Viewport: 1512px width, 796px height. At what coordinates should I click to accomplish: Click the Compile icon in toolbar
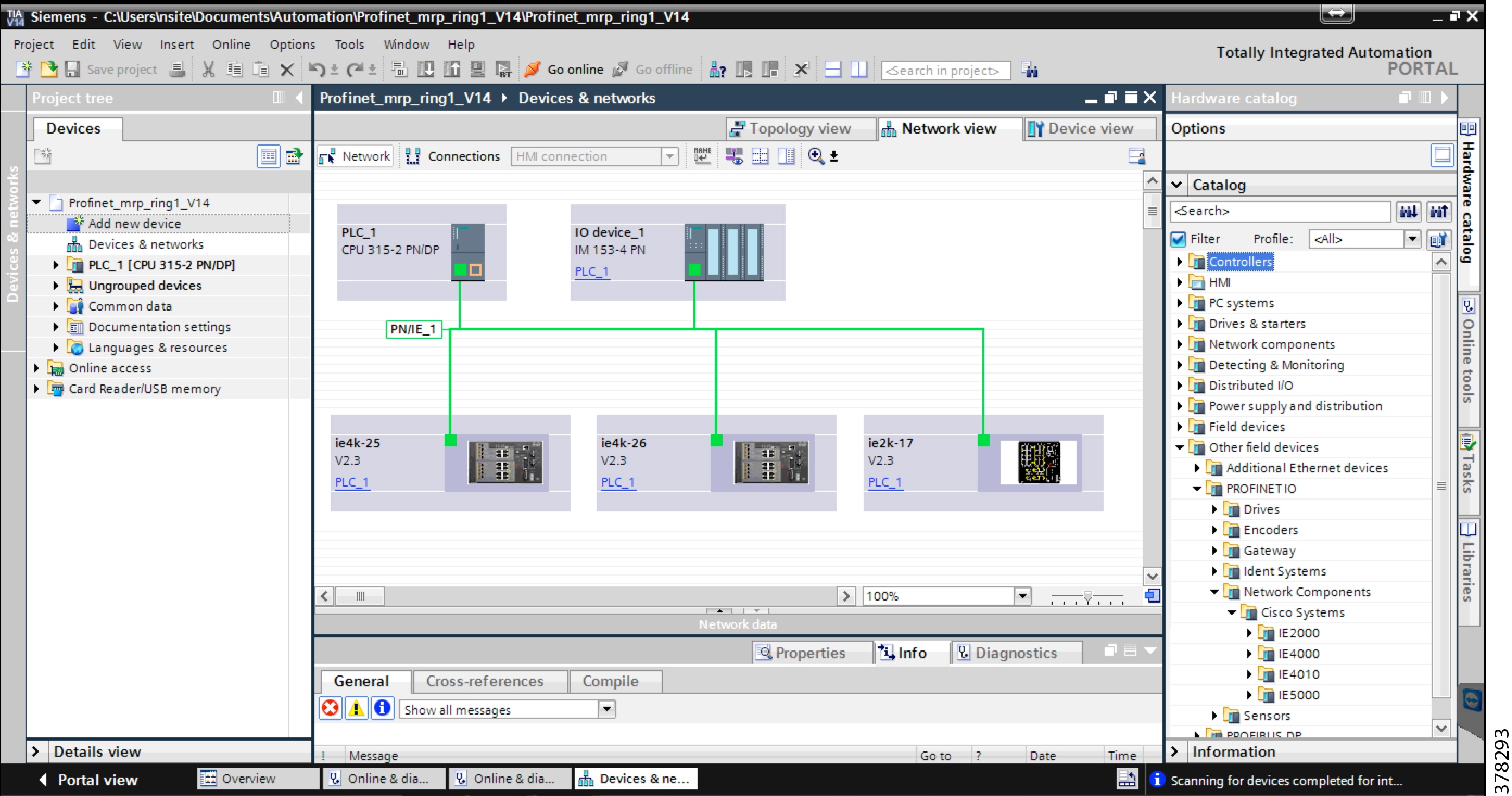coord(399,70)
